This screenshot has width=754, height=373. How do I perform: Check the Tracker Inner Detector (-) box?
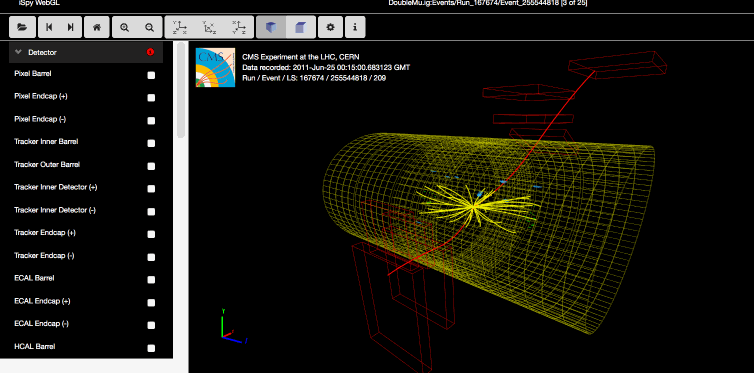(x=151, y=211)
